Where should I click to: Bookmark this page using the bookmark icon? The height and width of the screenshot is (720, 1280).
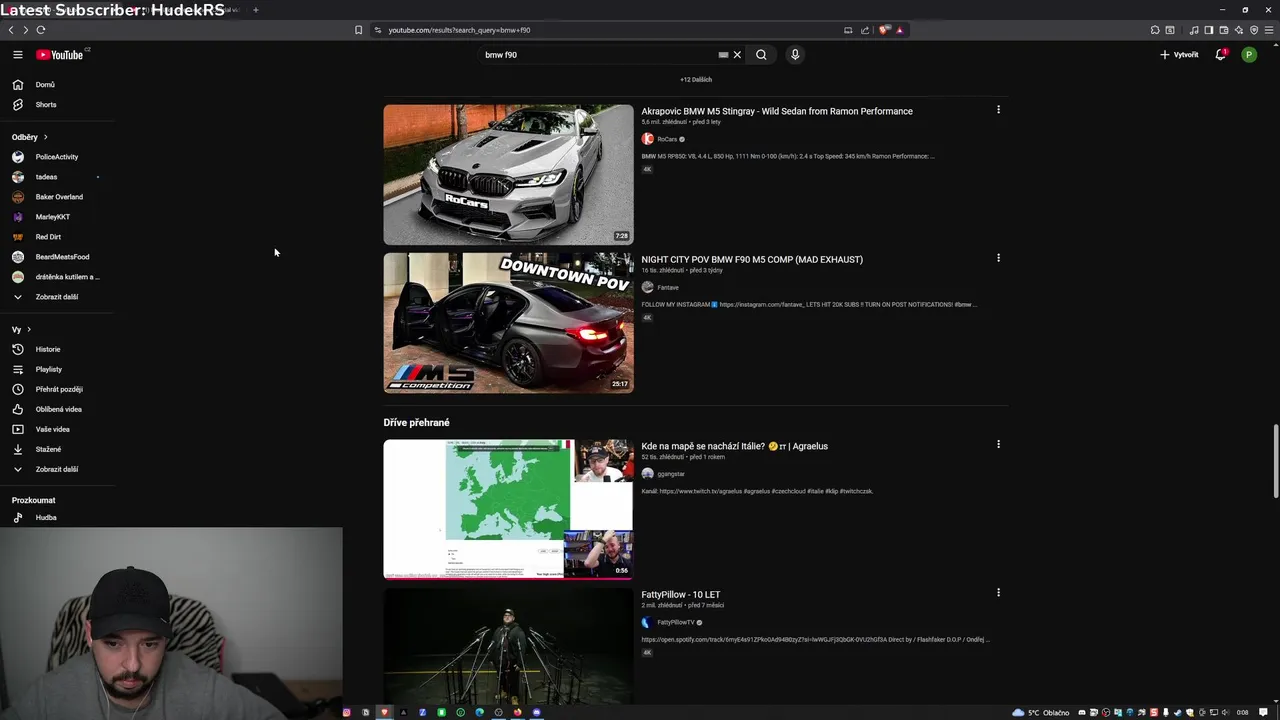click(x=359, y=30)
